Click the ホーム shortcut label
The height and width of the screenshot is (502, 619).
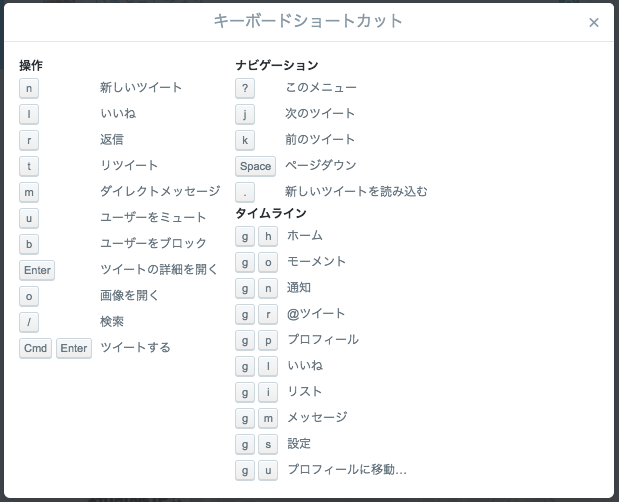click(x=304, y=236)
